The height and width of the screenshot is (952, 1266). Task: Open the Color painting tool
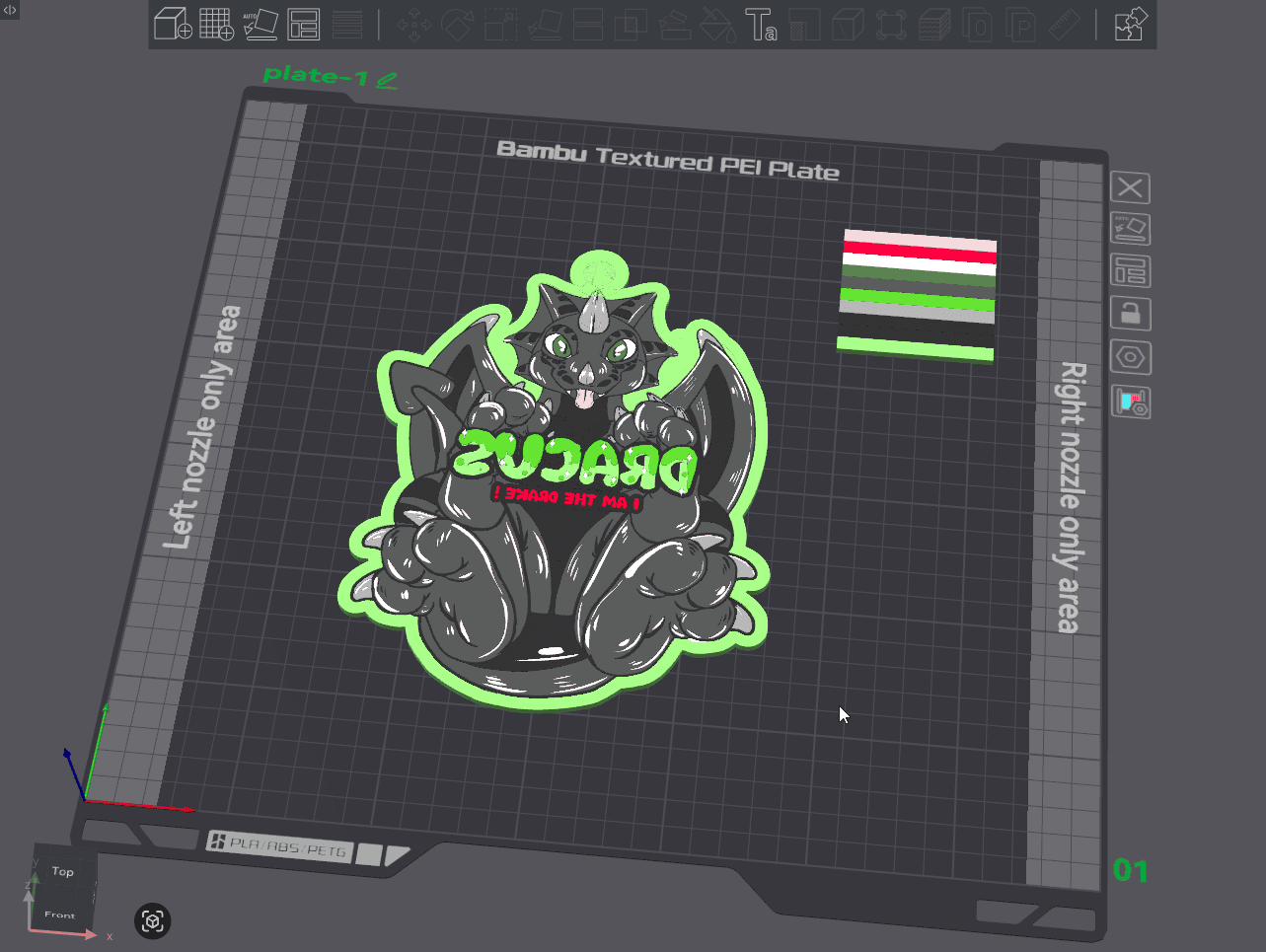click(719, 25)
